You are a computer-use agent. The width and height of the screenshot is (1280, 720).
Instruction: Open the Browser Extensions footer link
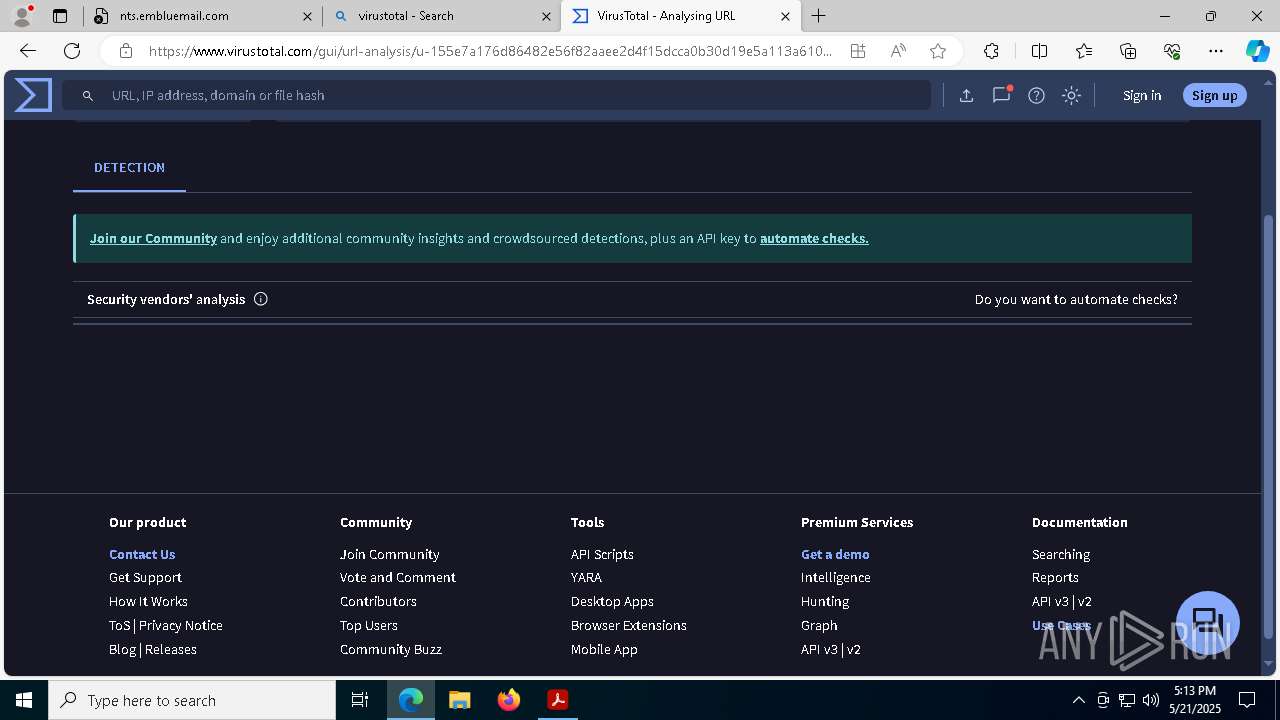629,625
